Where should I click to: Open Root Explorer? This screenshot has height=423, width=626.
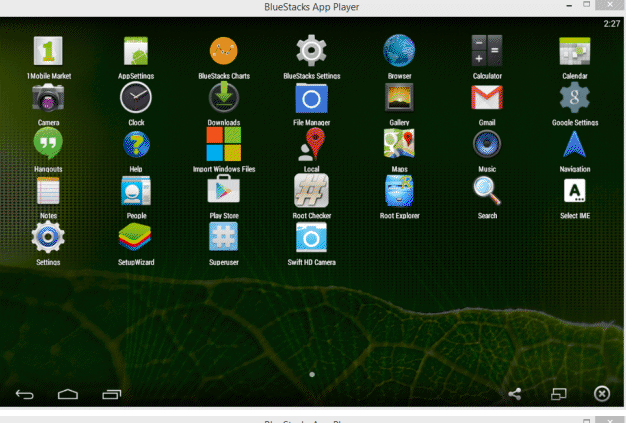coord(399,191)
